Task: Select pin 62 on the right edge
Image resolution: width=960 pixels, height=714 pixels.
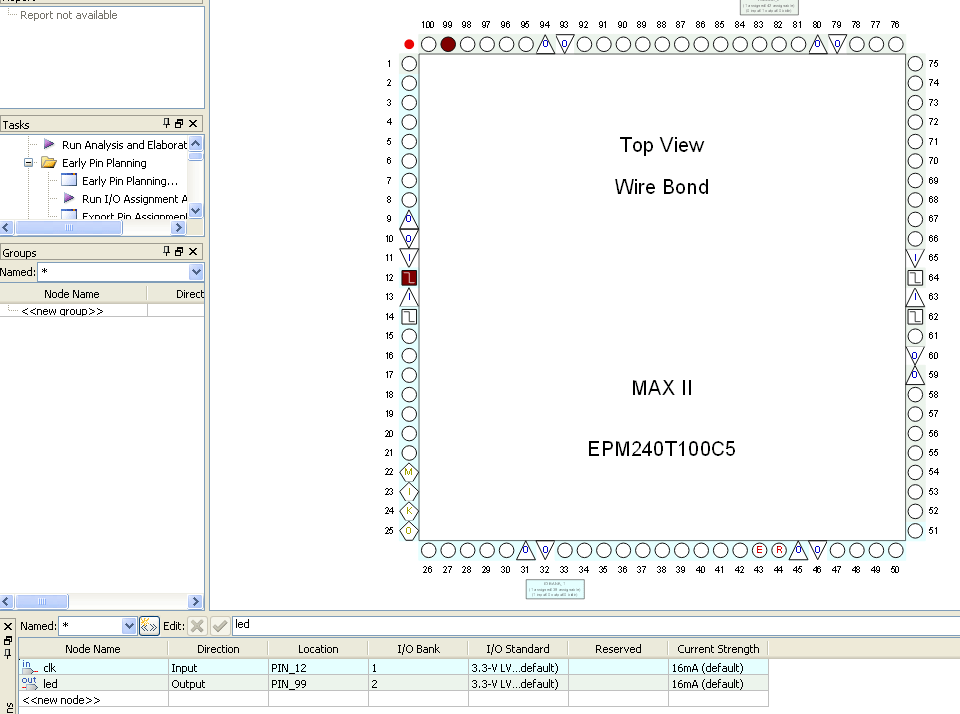Action: click(915, 317)
